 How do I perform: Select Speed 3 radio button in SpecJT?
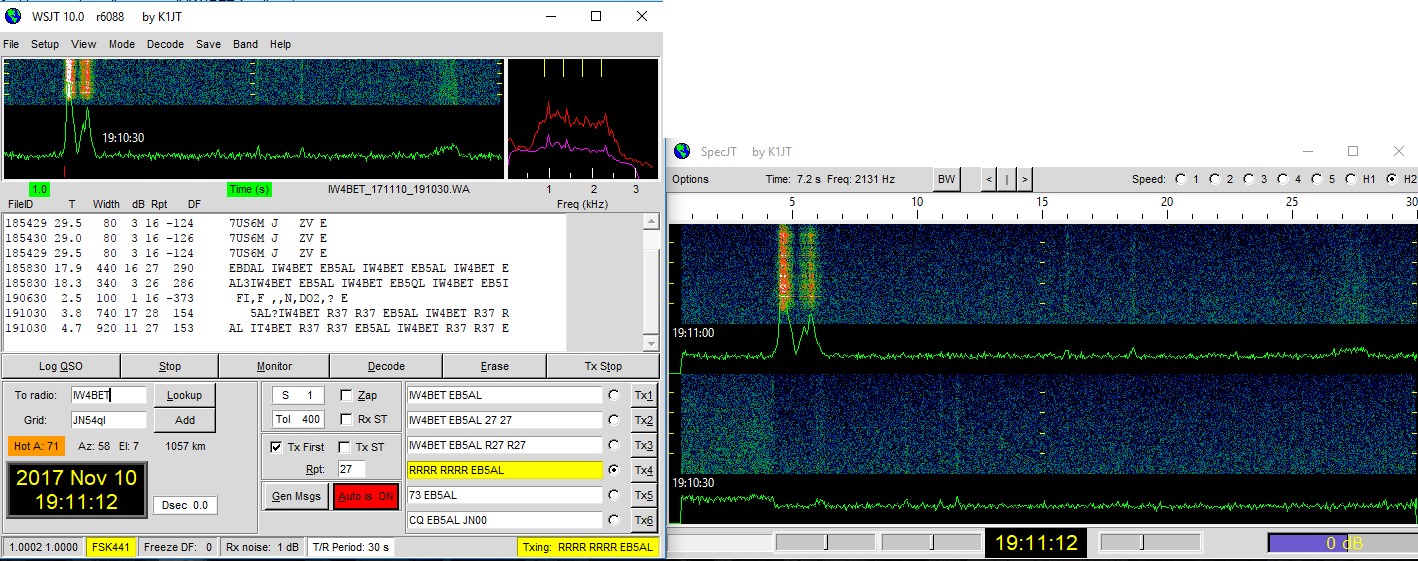pyautogui.click(x=1250, y=179)
